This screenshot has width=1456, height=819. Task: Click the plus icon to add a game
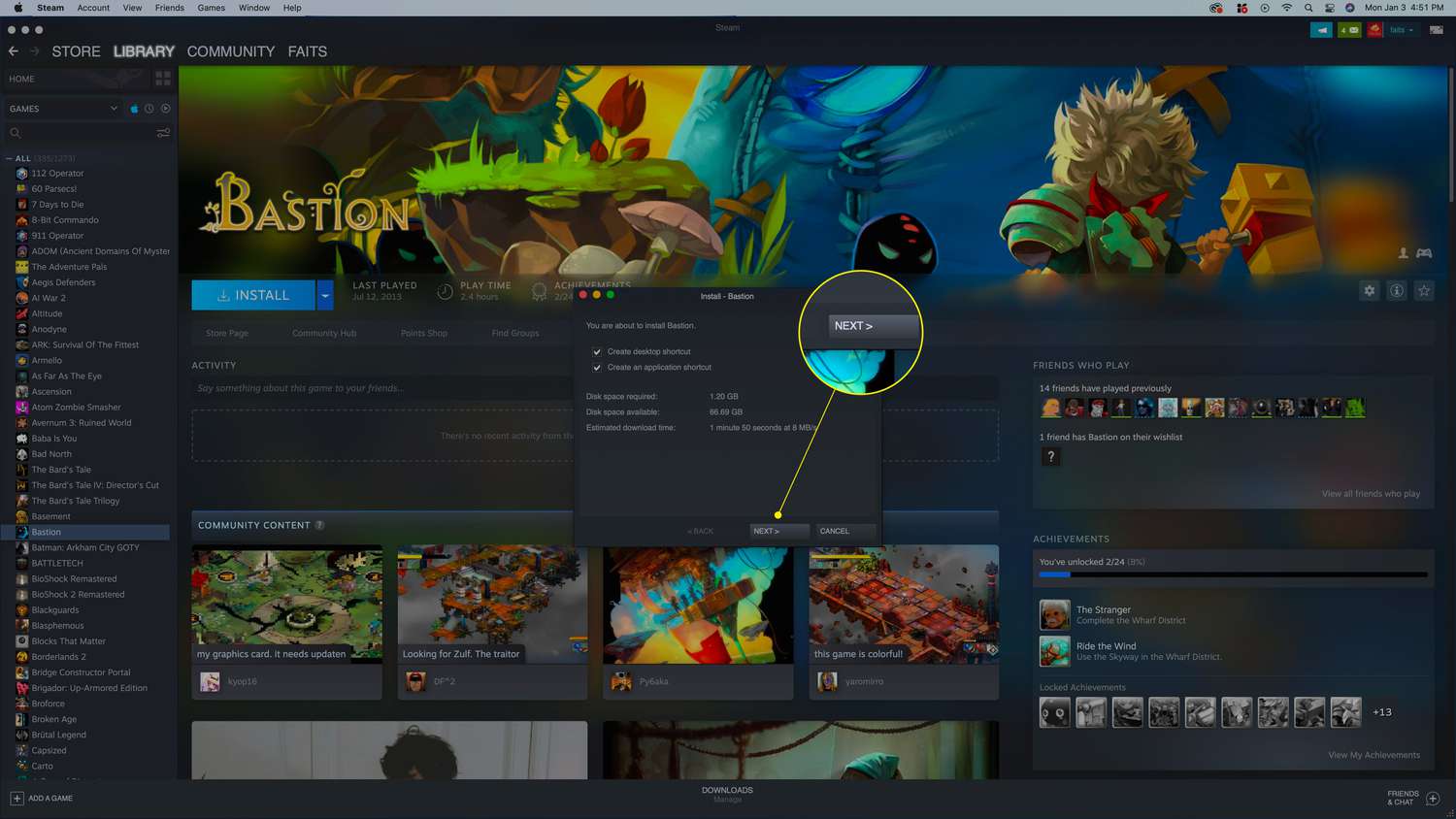tap(17, 799)
